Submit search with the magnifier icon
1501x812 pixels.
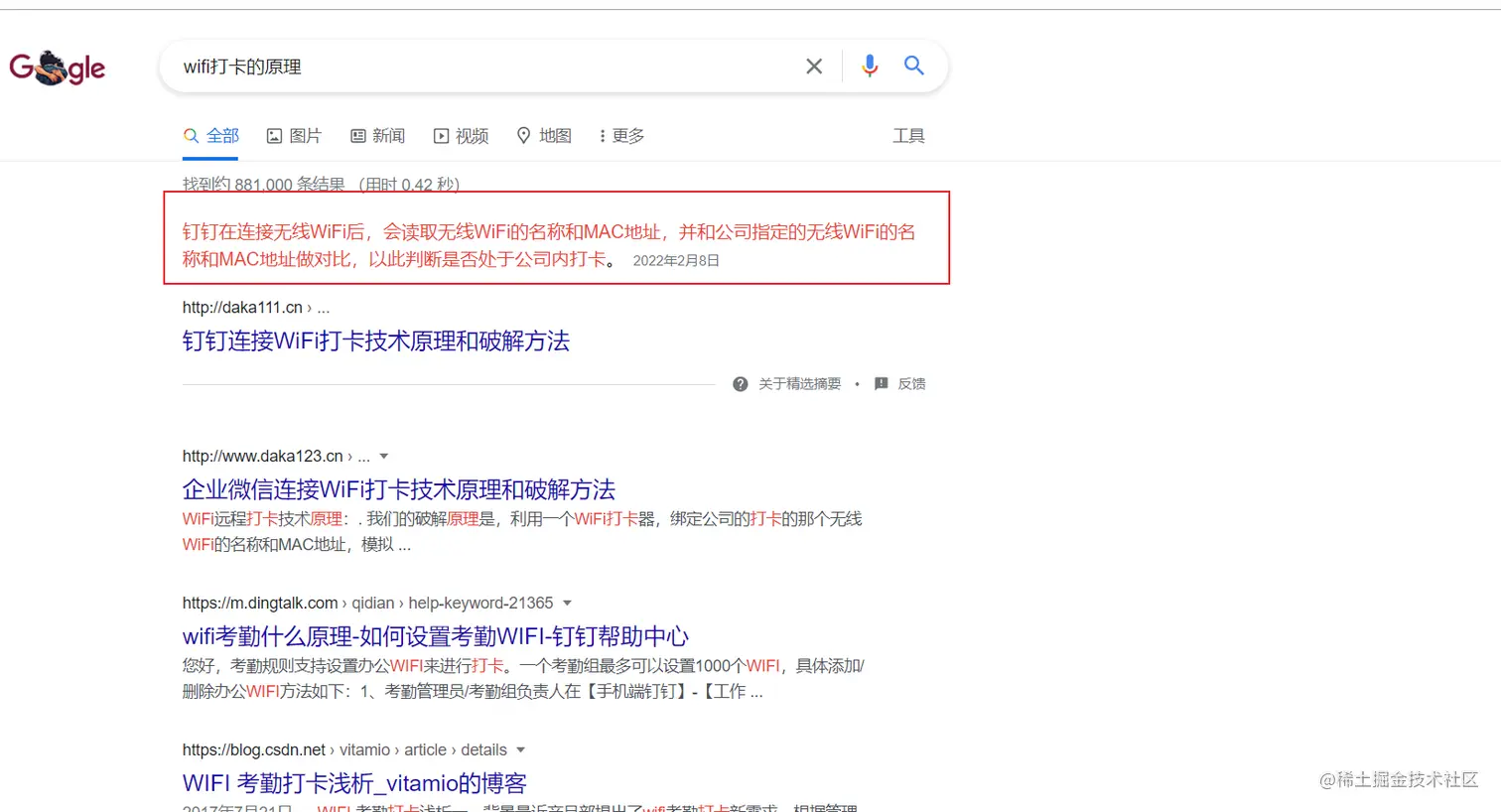(914, 66)
